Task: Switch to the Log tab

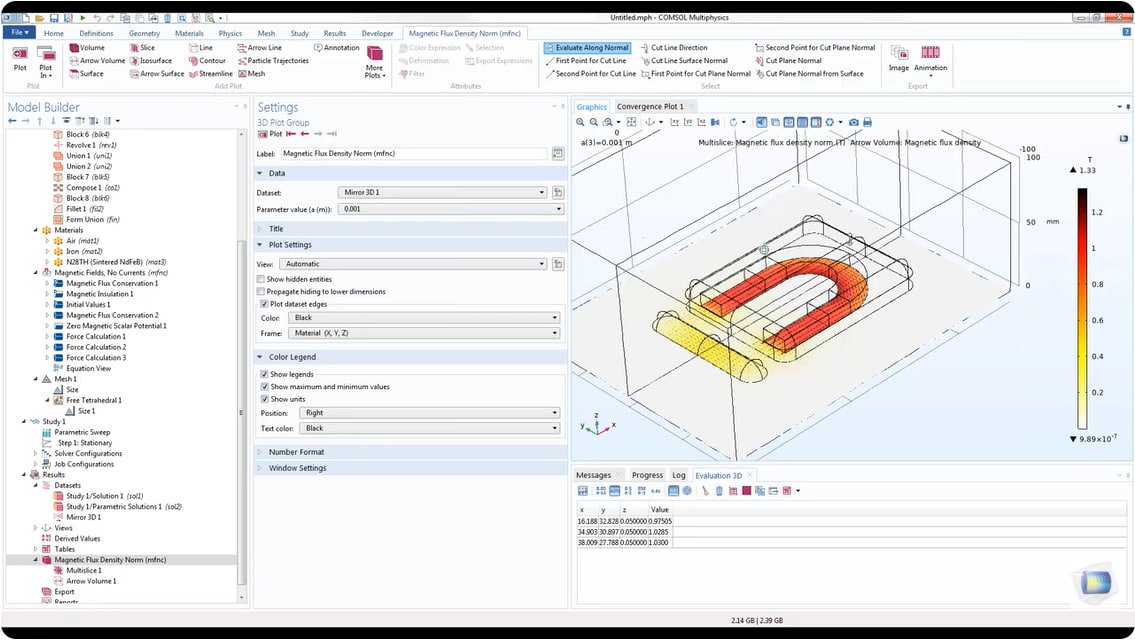Action: (x=678, y=475)
